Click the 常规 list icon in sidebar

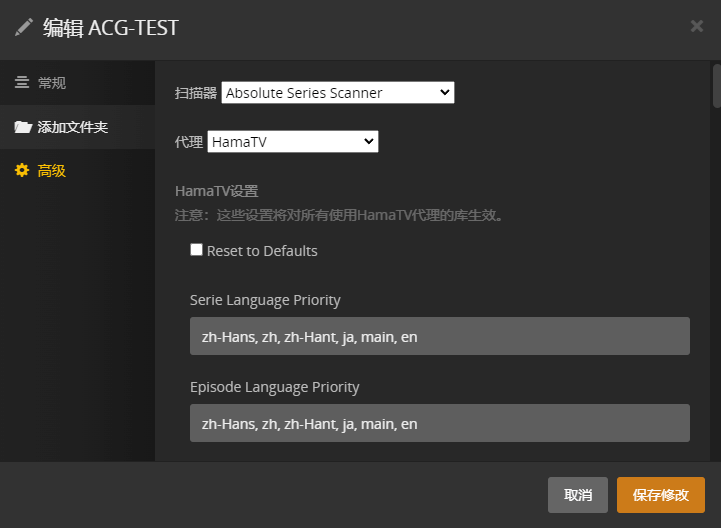[22, 83]
